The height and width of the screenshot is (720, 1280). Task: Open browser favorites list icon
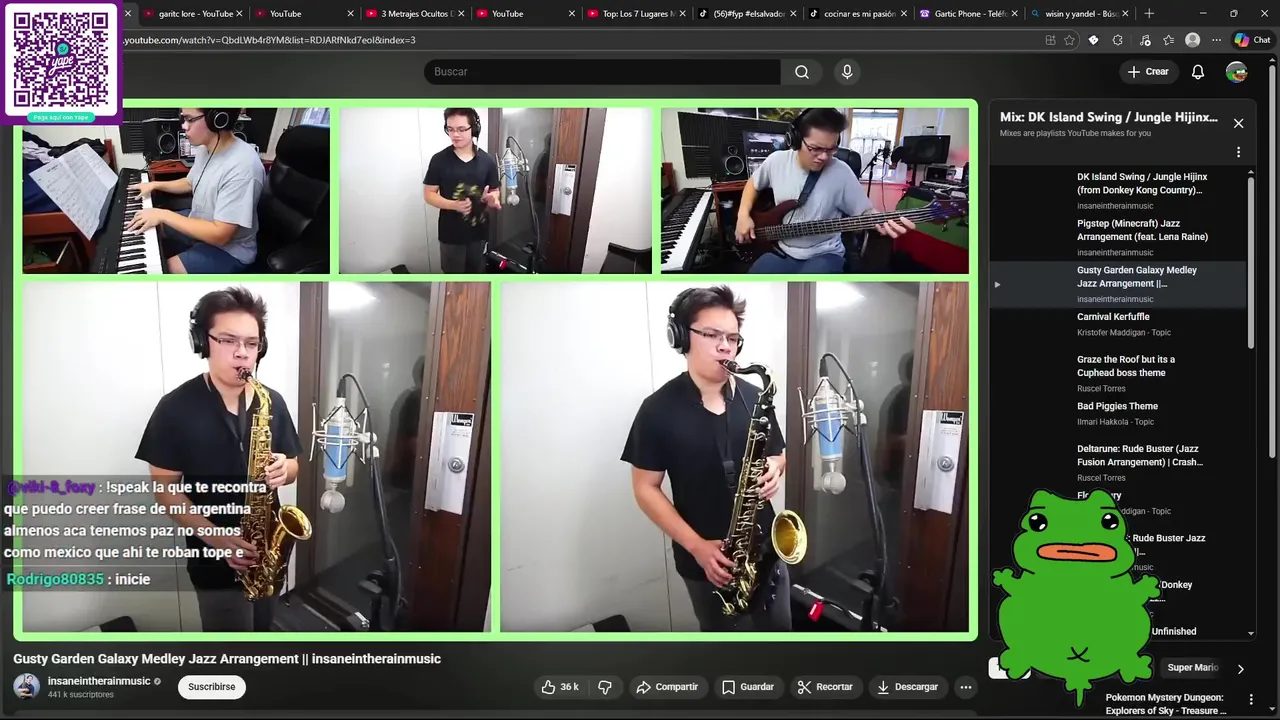pos(1168,40)
